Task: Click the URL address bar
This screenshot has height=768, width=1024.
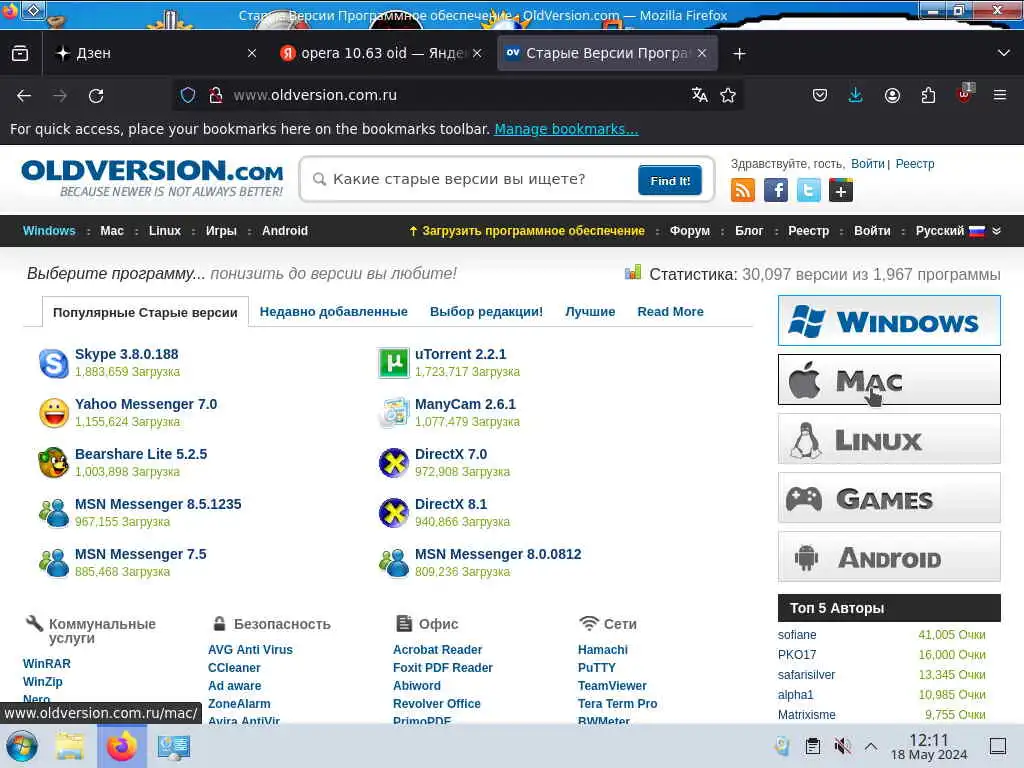Action: pyautogui.click(x=457, y=95)
